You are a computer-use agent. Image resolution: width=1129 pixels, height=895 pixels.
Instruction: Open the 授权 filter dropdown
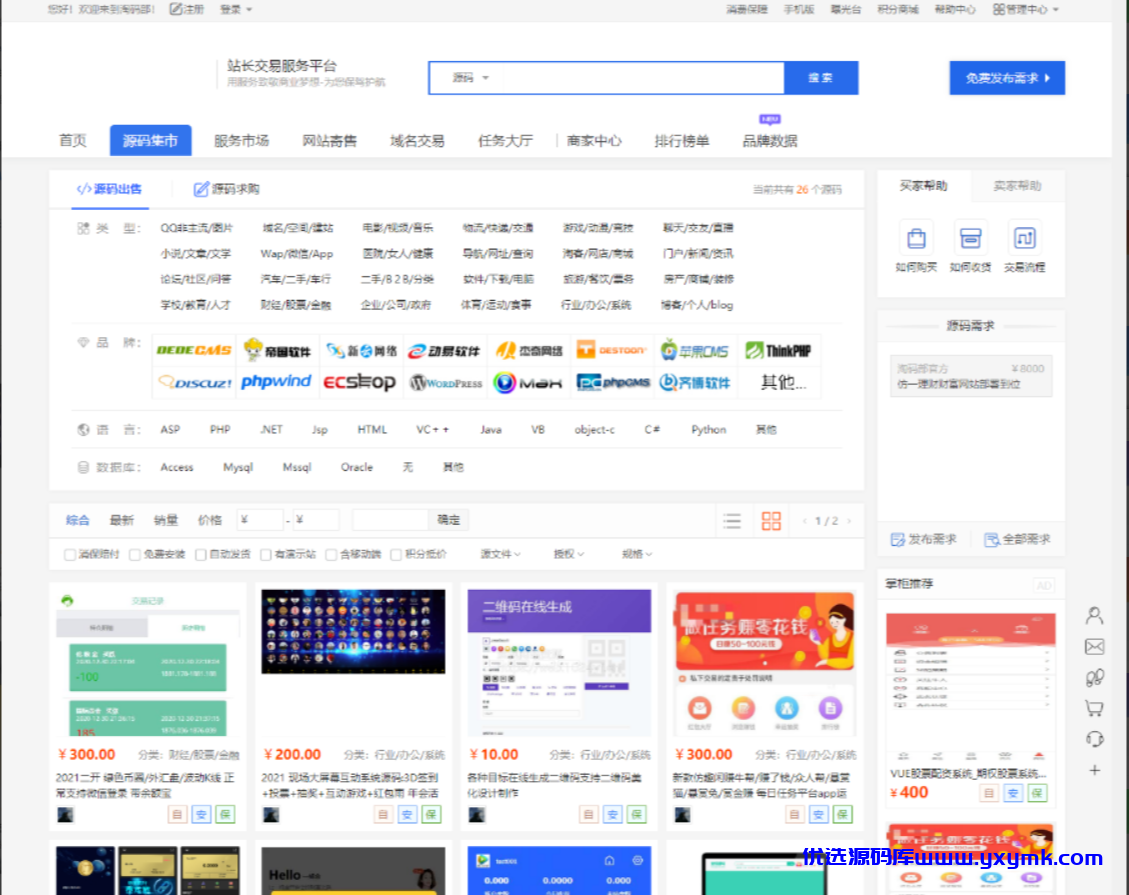[568, 554]
